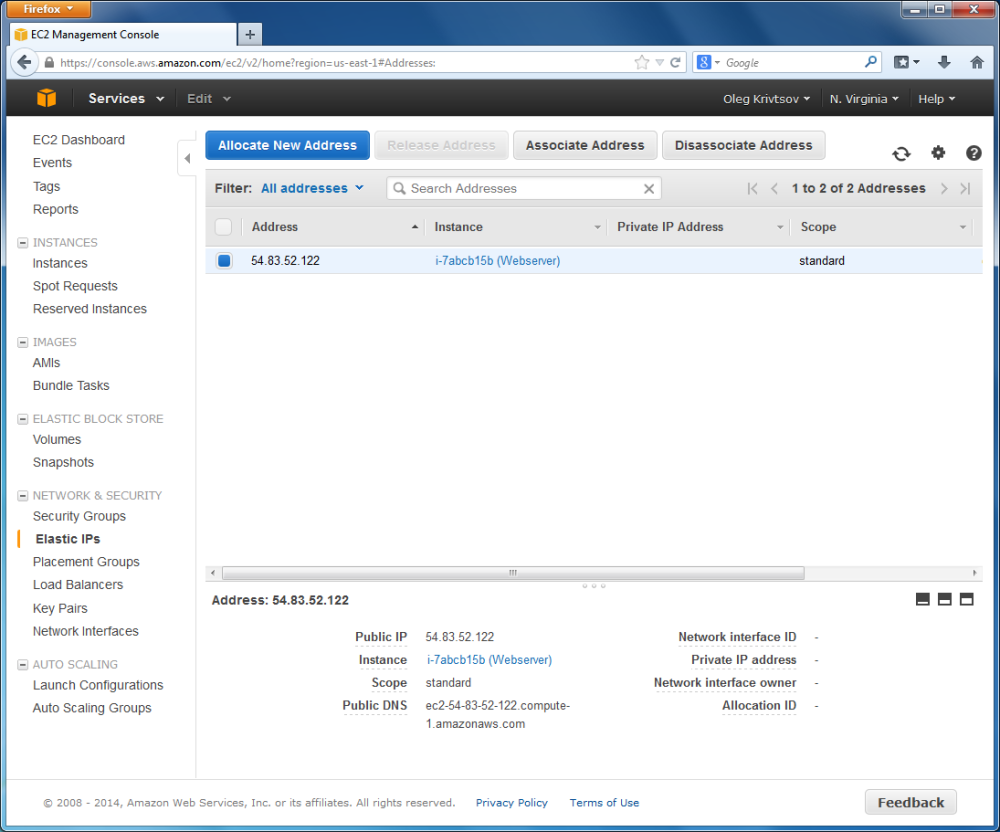Open the Private IP Address column dropdown arrow
The image size is (1000, 832).
point(779,227)
